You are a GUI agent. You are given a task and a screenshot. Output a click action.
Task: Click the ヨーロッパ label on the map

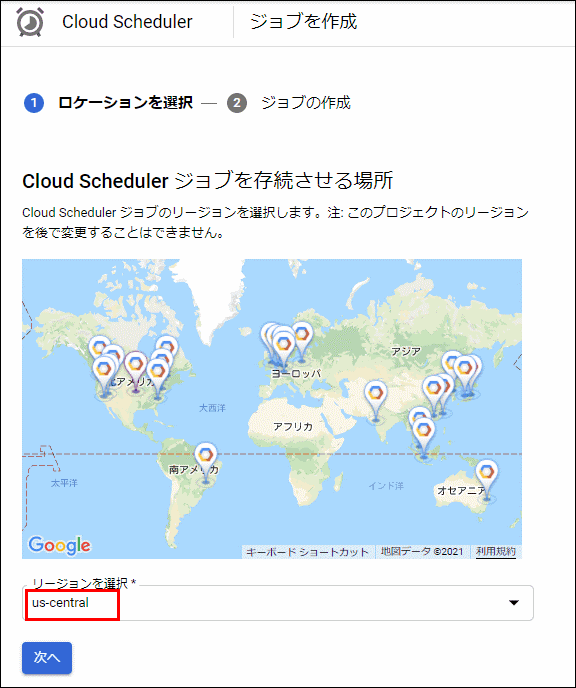click(296, 374)
